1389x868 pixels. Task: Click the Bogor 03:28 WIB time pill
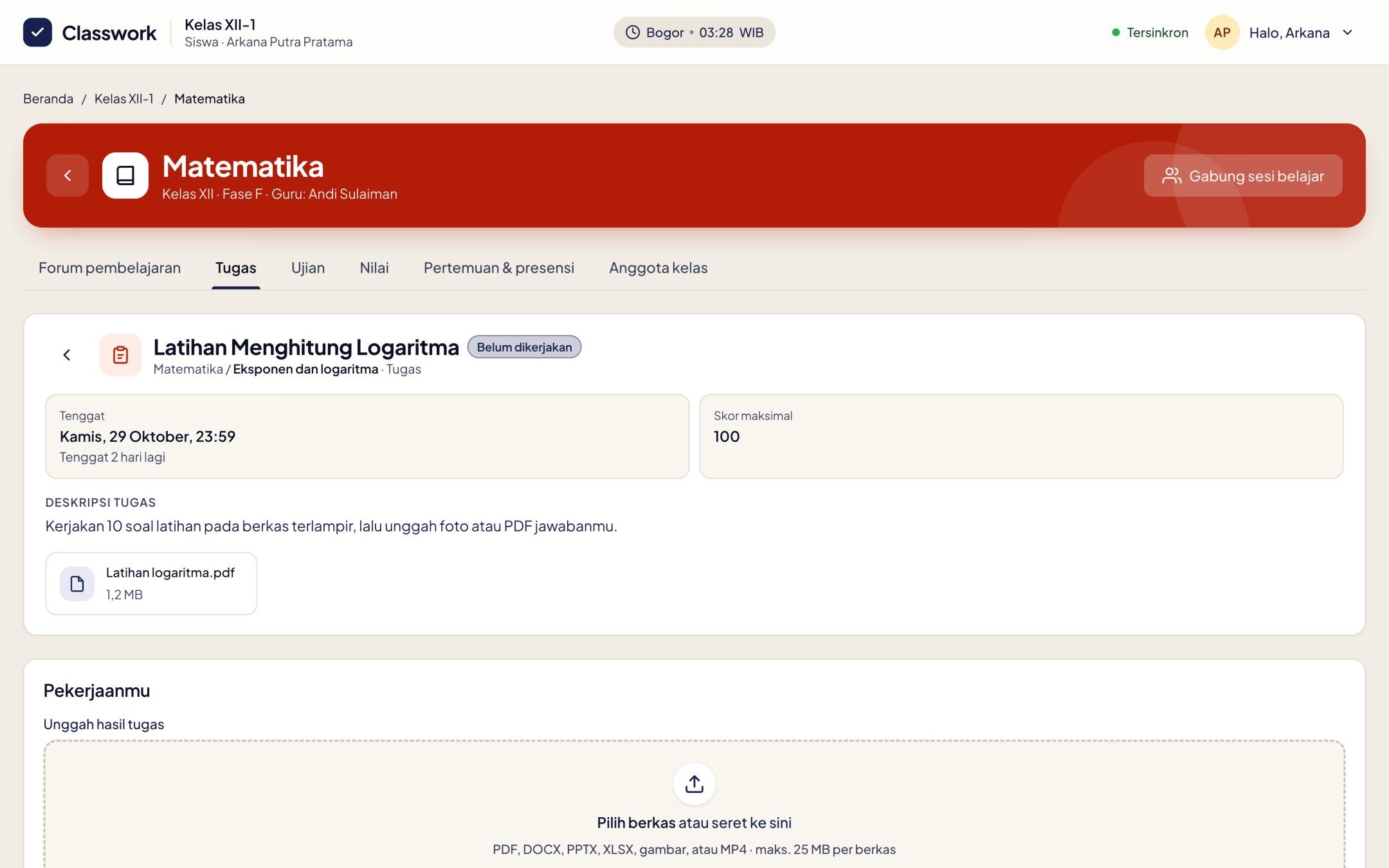click(694, 32)
